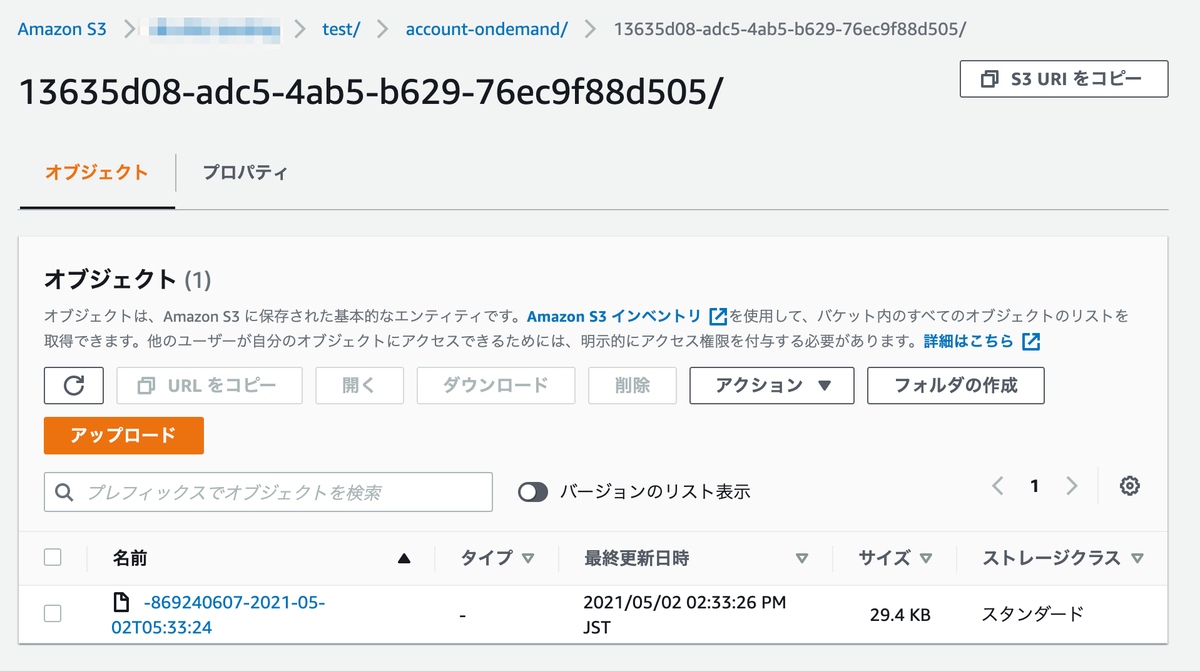Go to the next page arrow

coord(1072,486)
